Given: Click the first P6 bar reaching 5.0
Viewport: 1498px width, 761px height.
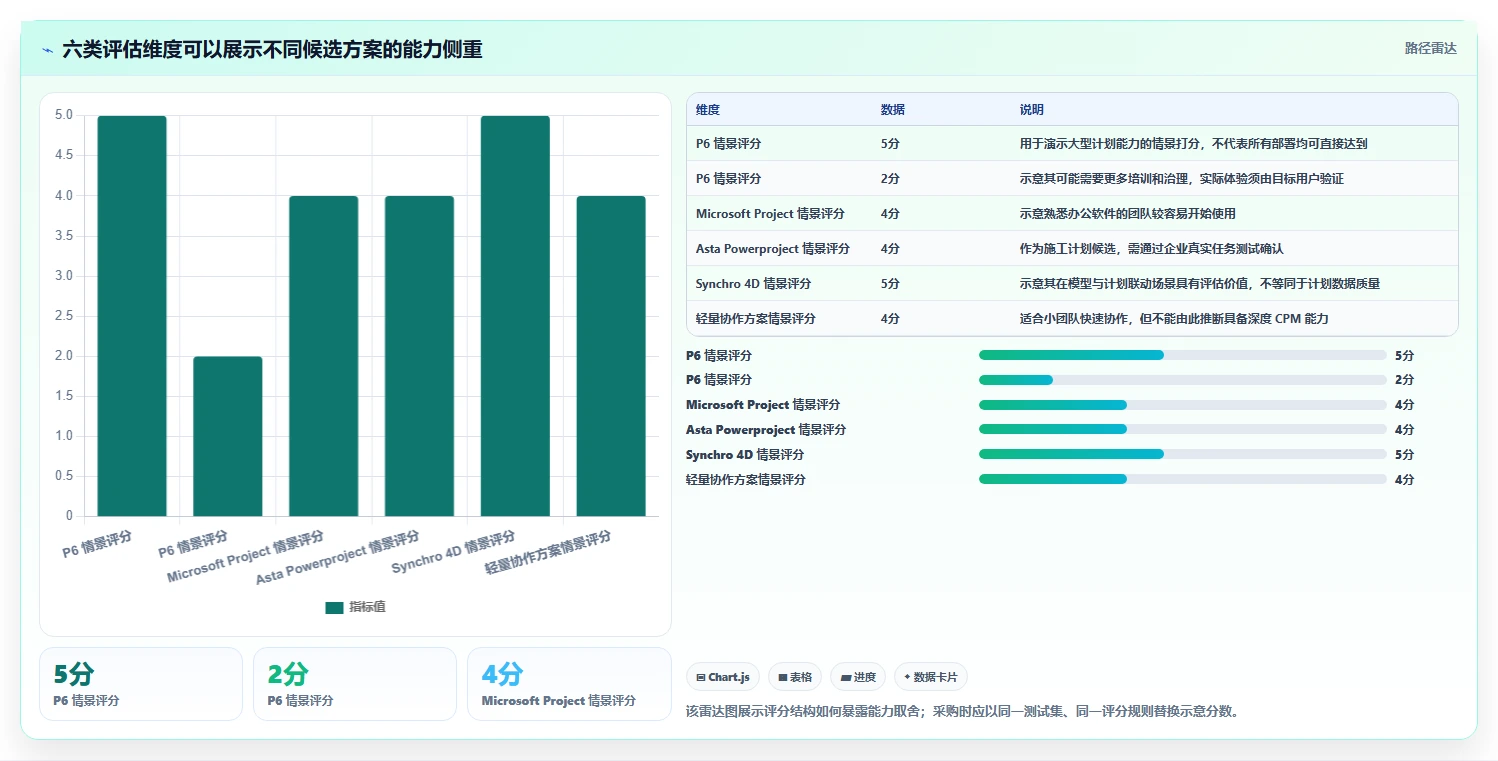Looking at the screenshot, I should tap(132, 316).
